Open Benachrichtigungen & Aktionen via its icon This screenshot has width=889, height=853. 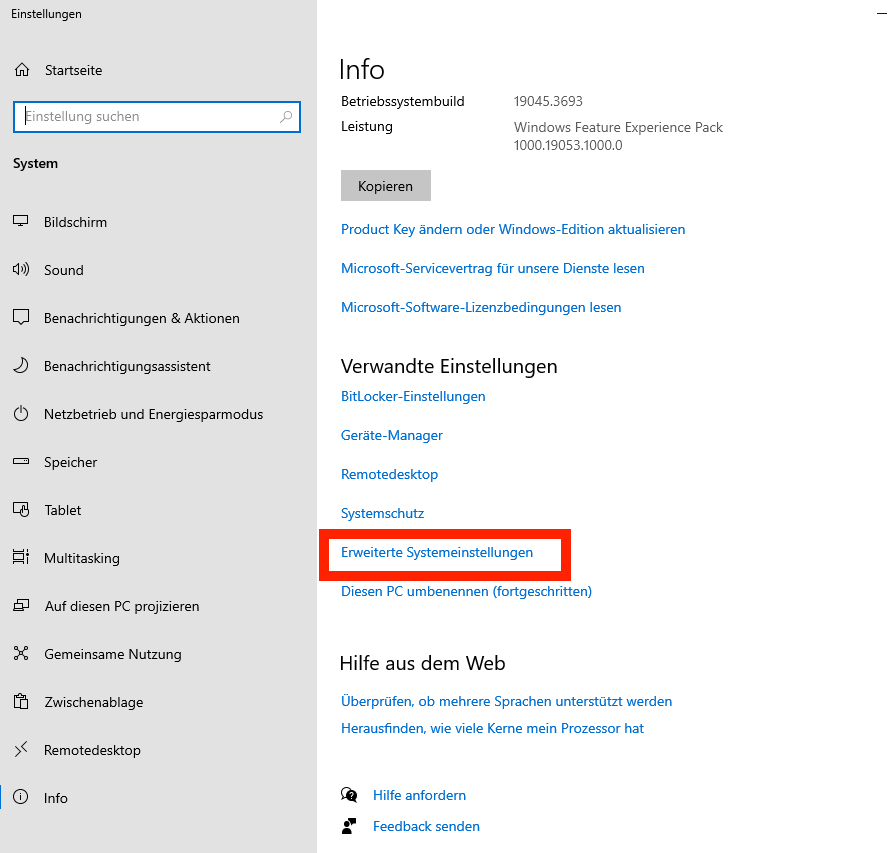click(21, 318)
